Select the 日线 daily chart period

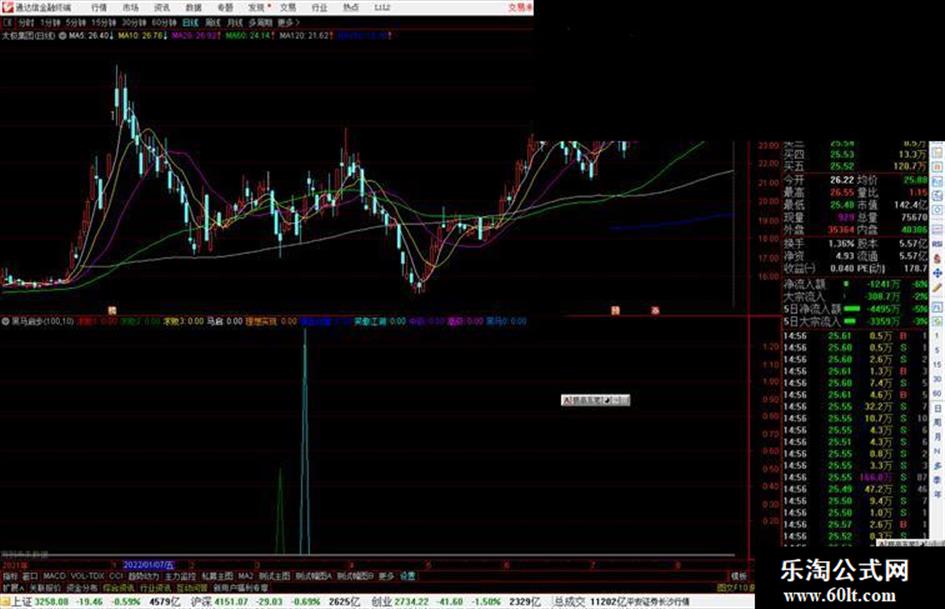(x=190, y=22)
